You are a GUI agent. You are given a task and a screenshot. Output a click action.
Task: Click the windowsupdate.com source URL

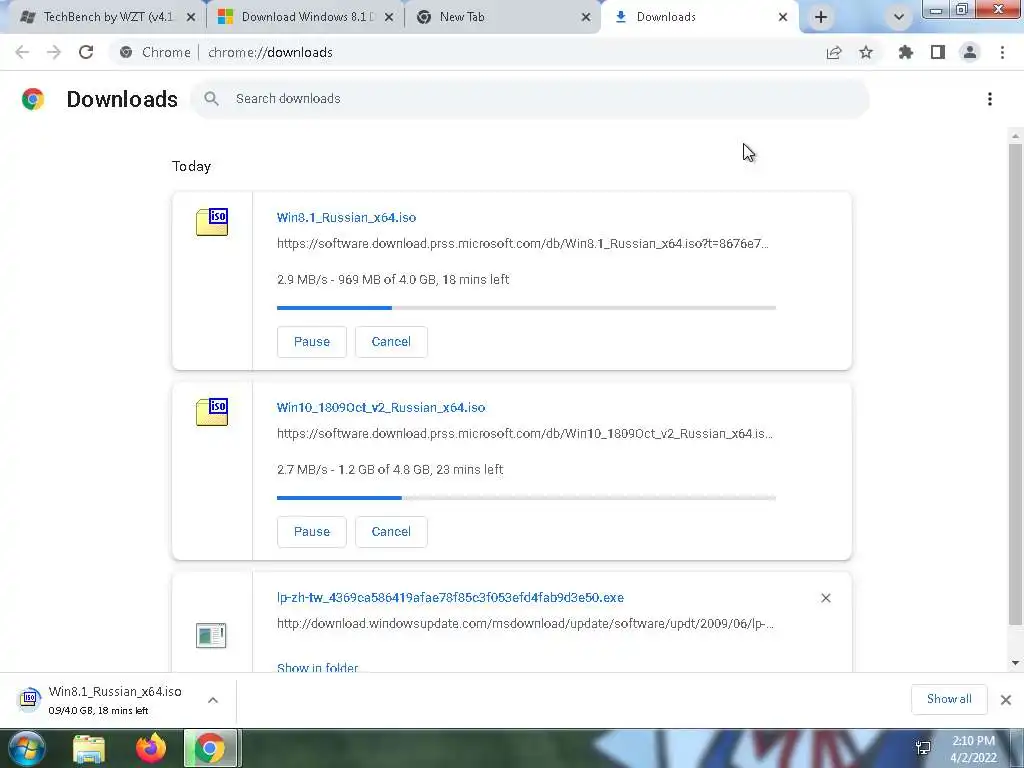click(x=525, y=624)
